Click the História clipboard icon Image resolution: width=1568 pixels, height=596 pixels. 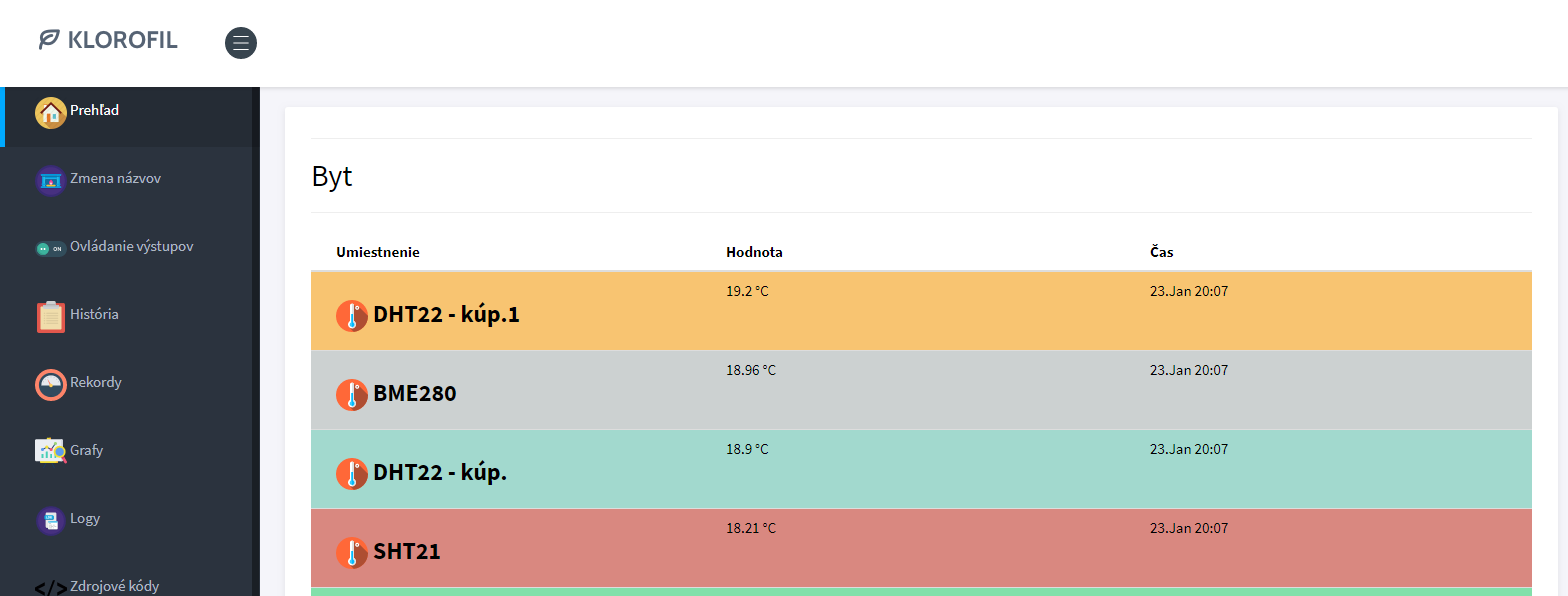point(51,316)
